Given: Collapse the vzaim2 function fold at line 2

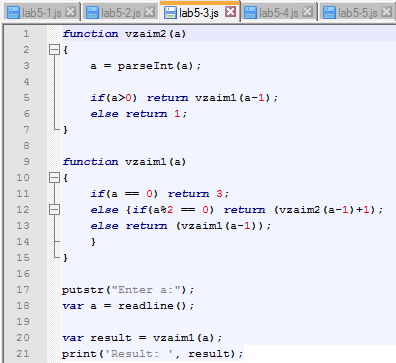Looking at the screenshot, I should coord(54,50).
